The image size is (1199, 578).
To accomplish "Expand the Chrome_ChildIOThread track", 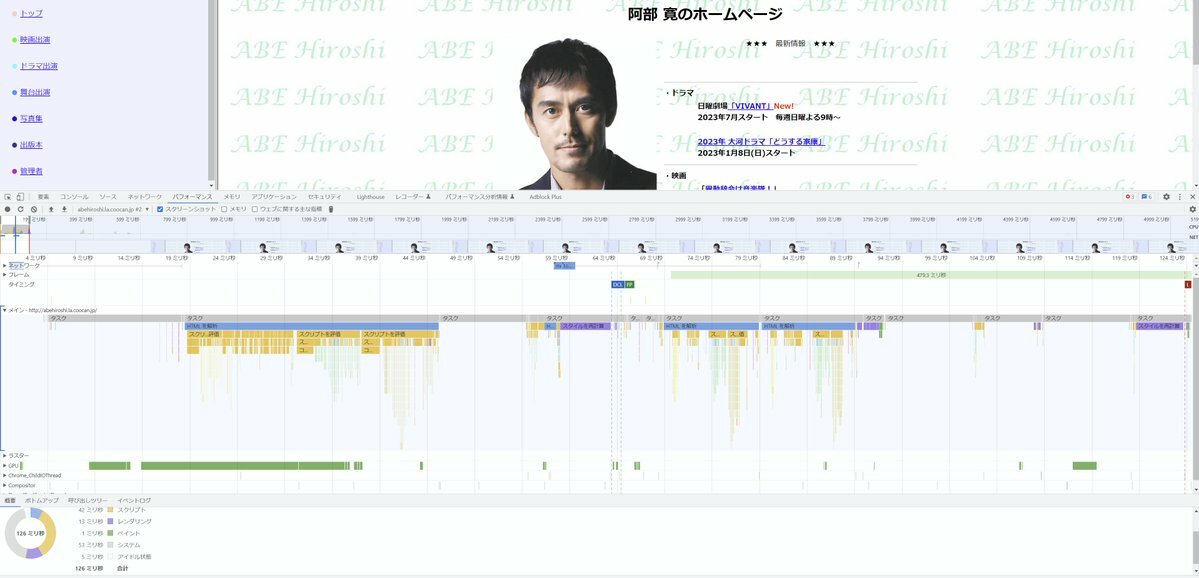I will (4, 476).
